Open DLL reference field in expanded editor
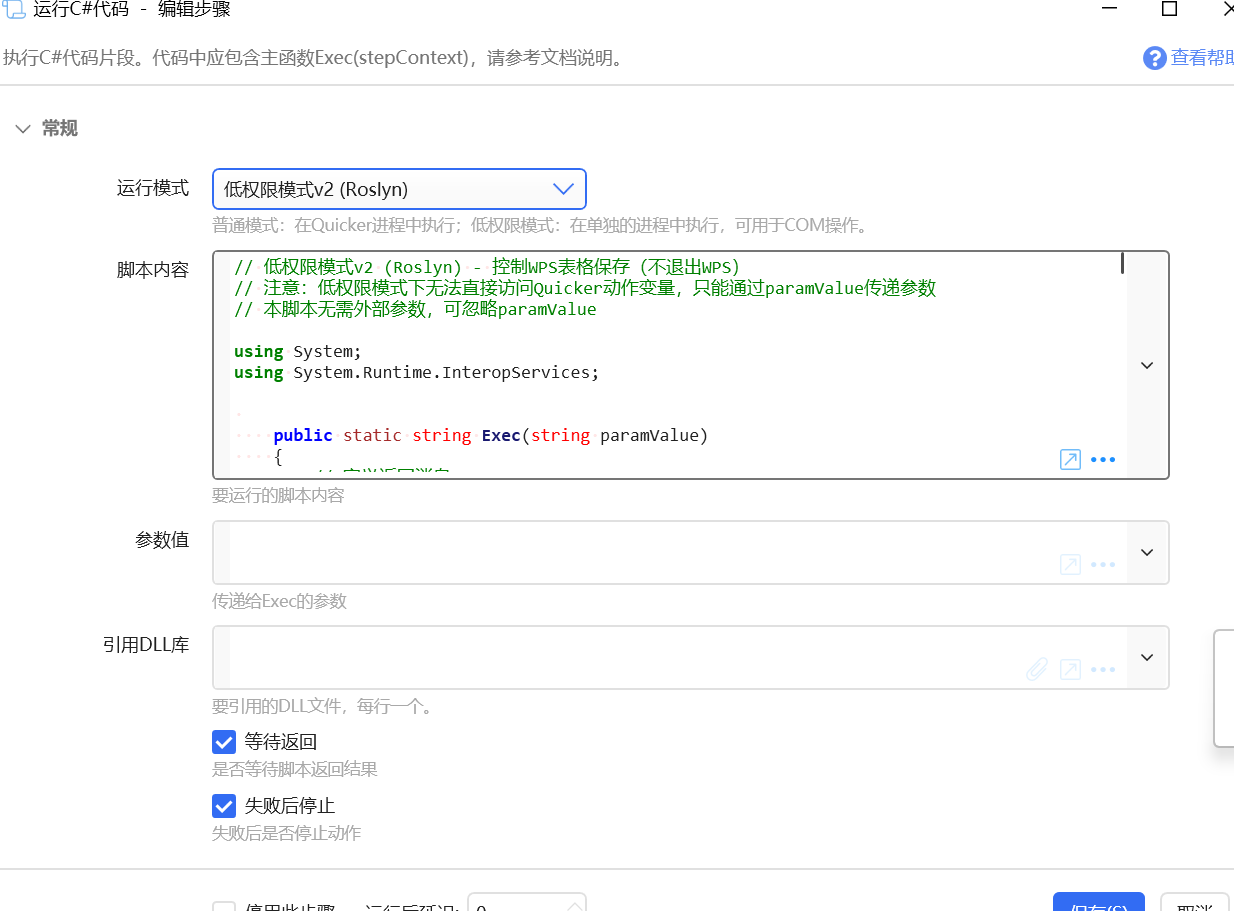This screenshot has width=1234, height=911. click(x=1070, y=670)
